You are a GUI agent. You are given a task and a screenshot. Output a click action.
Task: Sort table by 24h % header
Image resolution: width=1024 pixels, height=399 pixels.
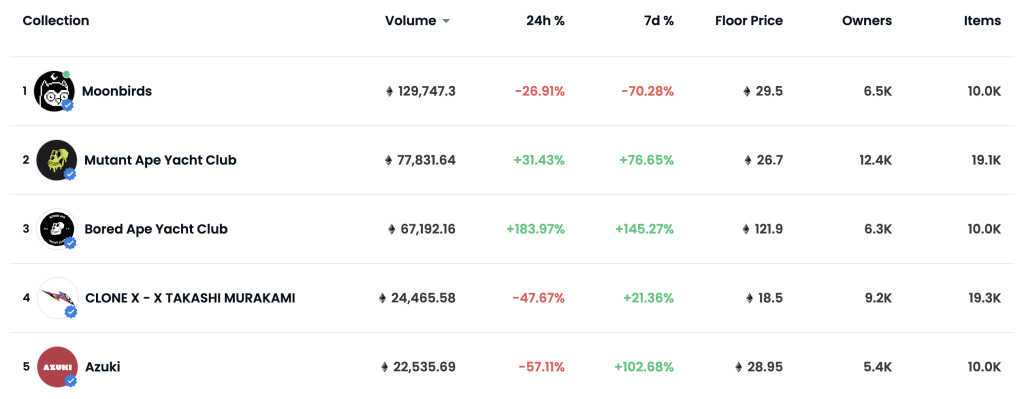(545, 21)
